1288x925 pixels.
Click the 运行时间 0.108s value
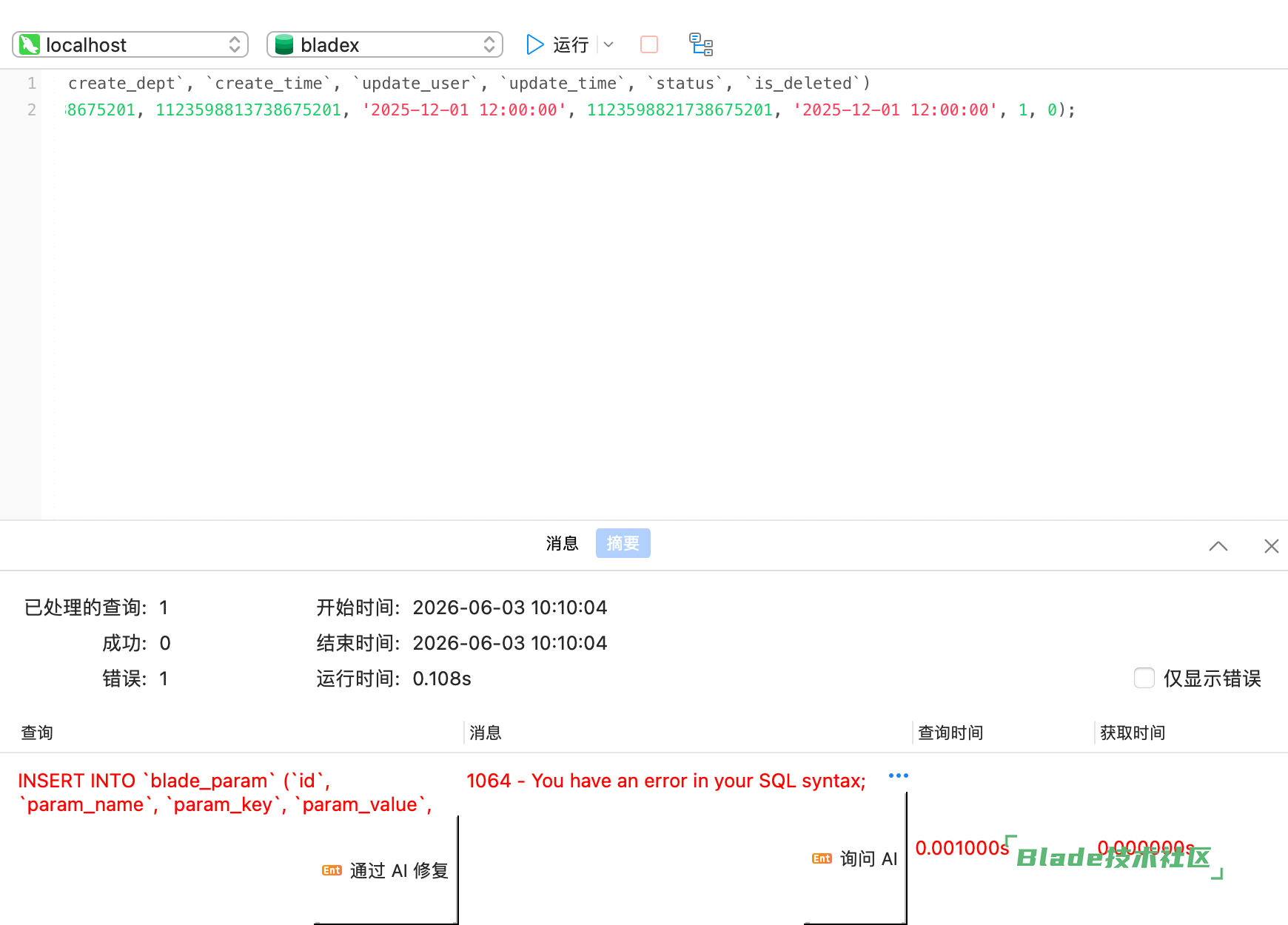pyautogui.click(x=442, y=679)
